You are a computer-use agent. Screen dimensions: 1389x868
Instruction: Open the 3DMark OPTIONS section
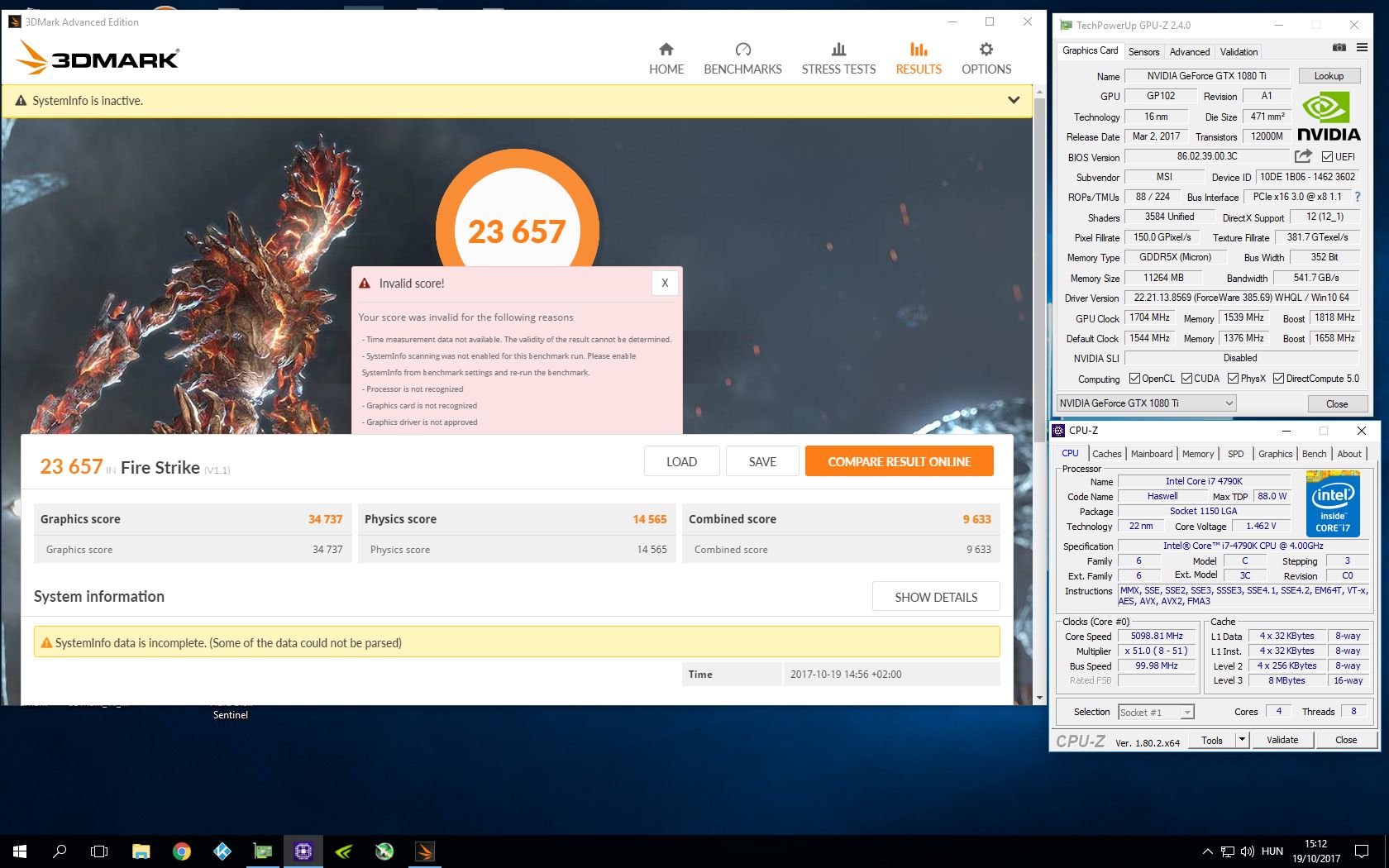(x=986, y=60)
